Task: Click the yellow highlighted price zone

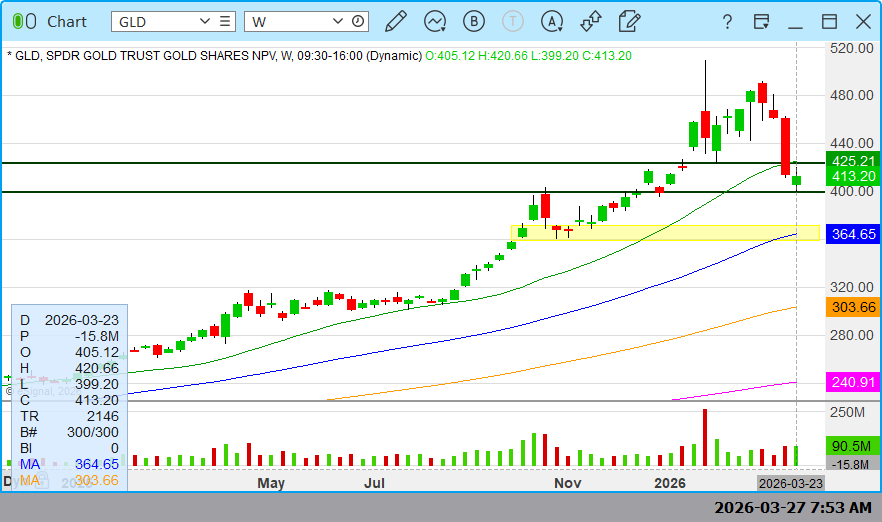Action: tap(665, 233)
